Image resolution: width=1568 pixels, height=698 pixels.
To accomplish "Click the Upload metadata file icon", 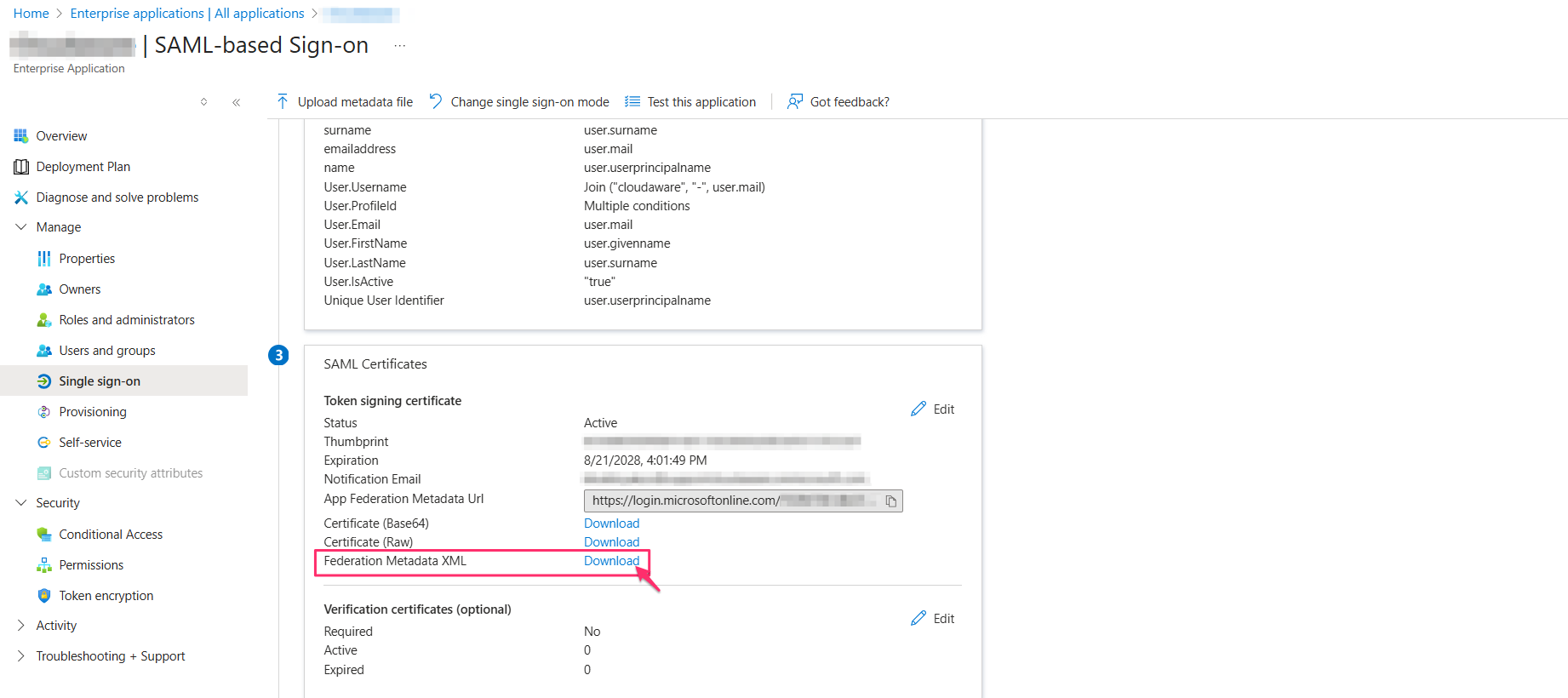I will (x=283, y=102).
